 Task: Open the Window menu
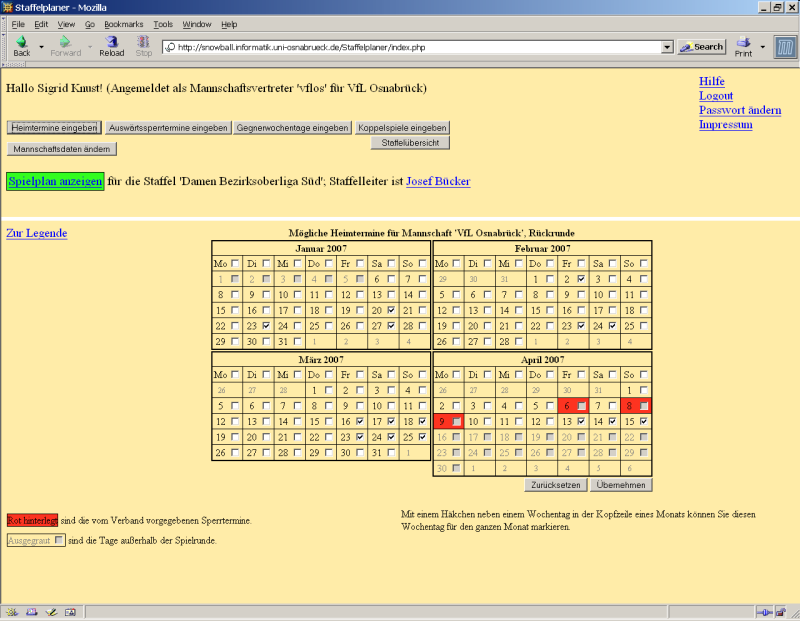click(x=197, y=24)
